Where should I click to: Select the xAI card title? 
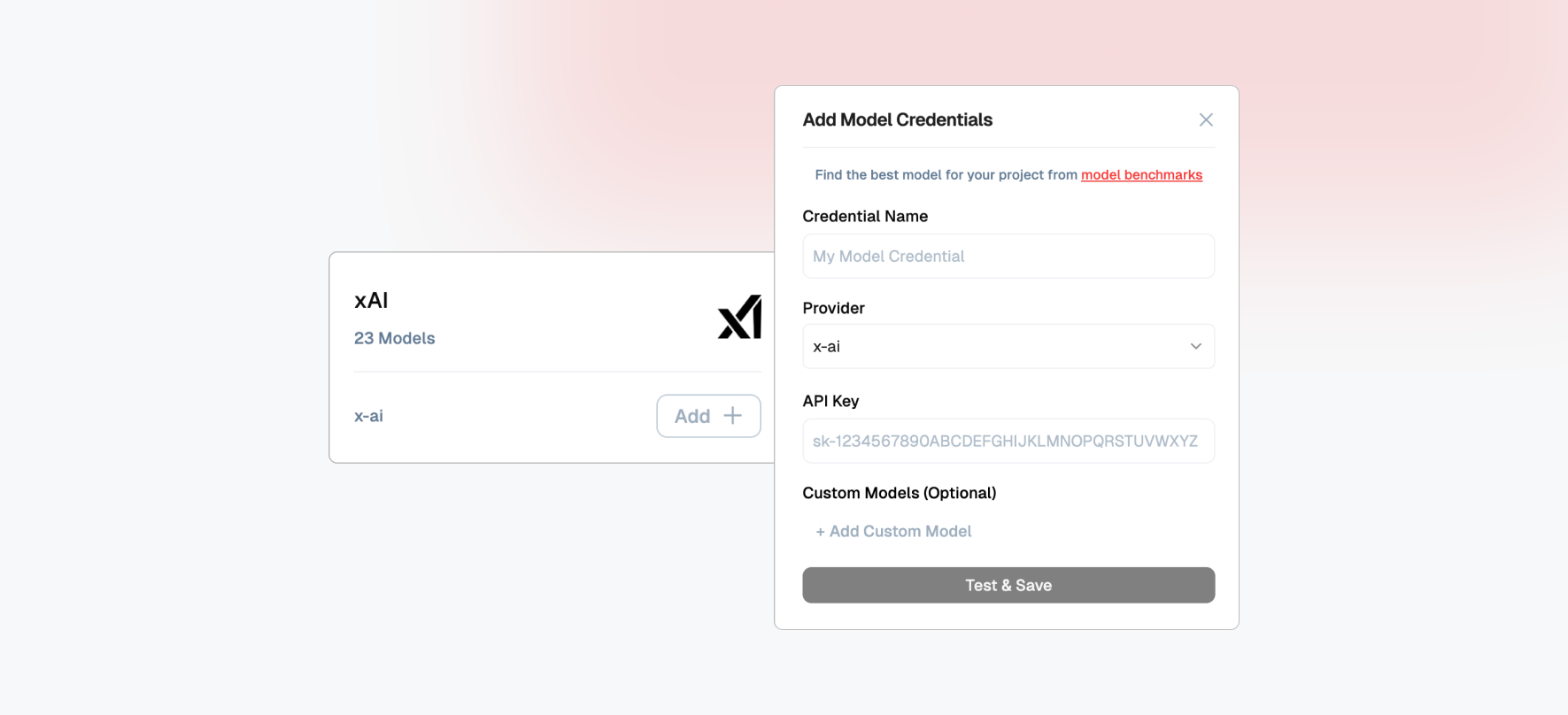coord(371,300)
